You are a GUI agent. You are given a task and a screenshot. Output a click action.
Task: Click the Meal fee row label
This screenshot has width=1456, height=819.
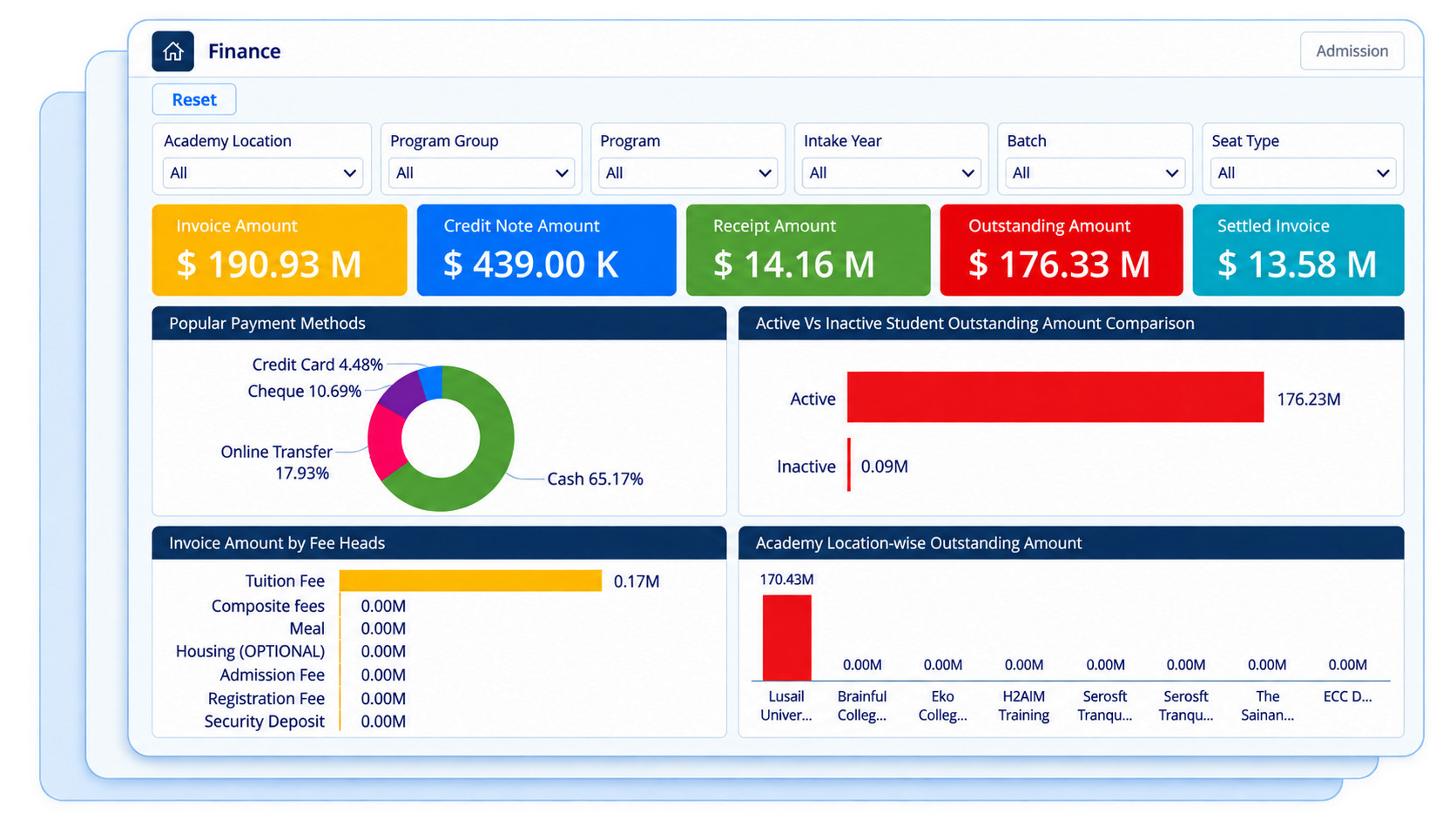point(307,628)
